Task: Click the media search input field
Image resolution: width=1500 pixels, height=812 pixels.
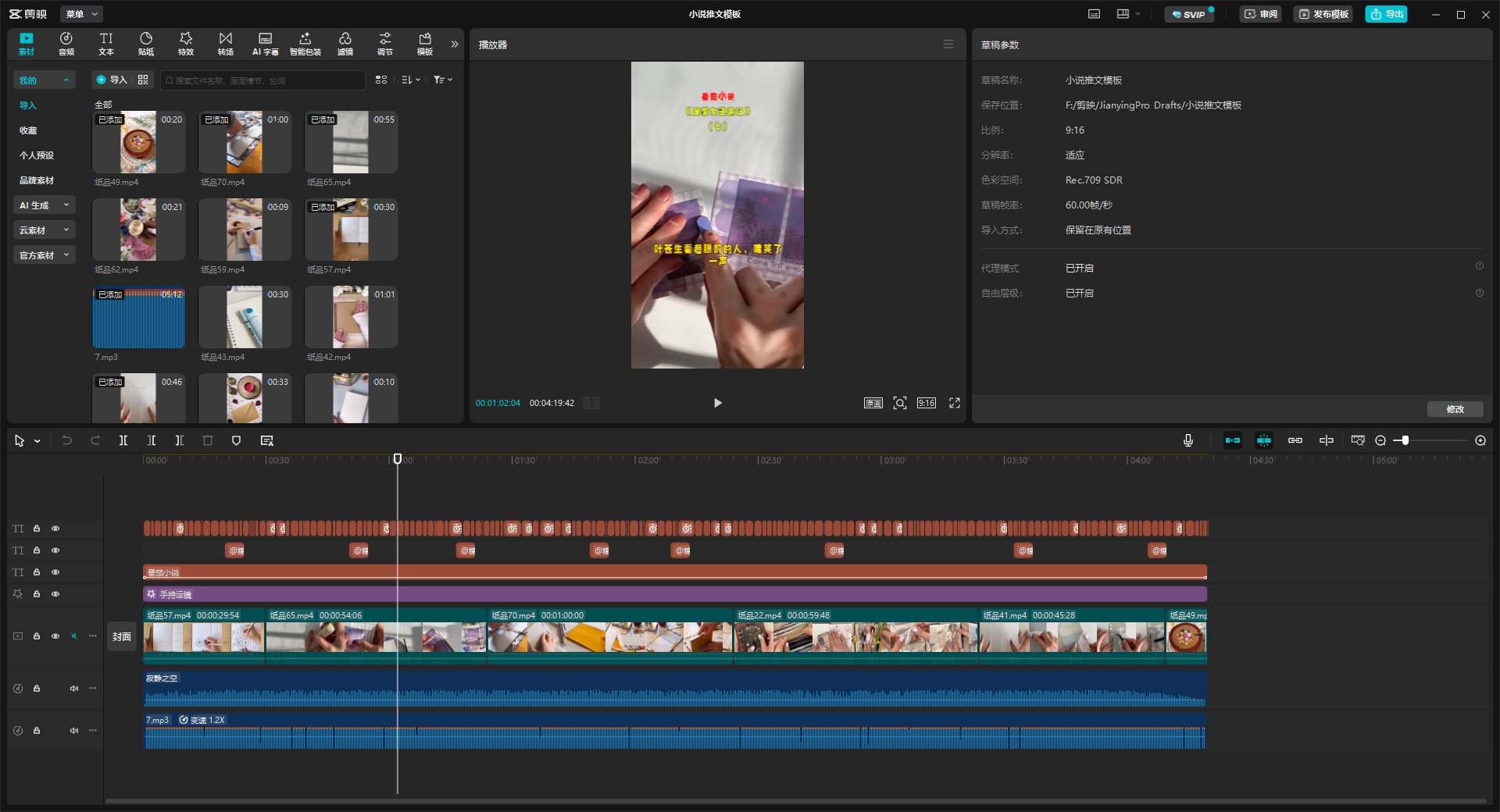Action: pos(263,80)
